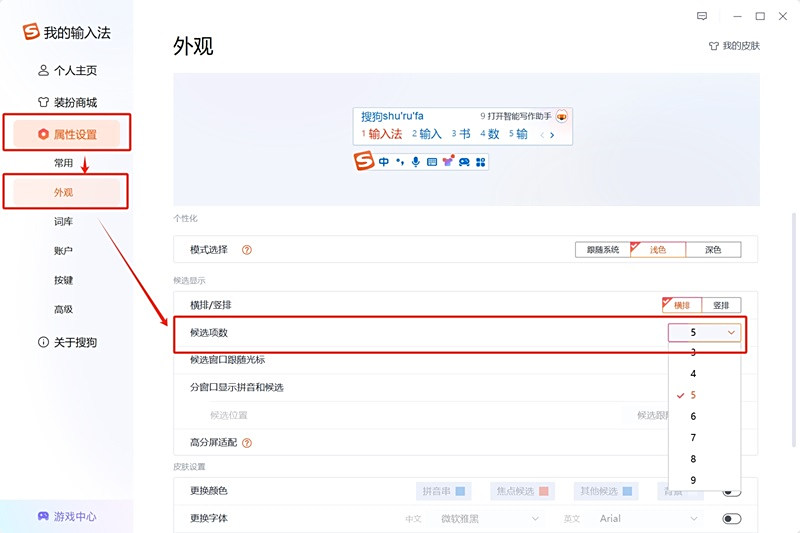
Task: Select 跟随系统 mode option
Action: click(603, 249)
